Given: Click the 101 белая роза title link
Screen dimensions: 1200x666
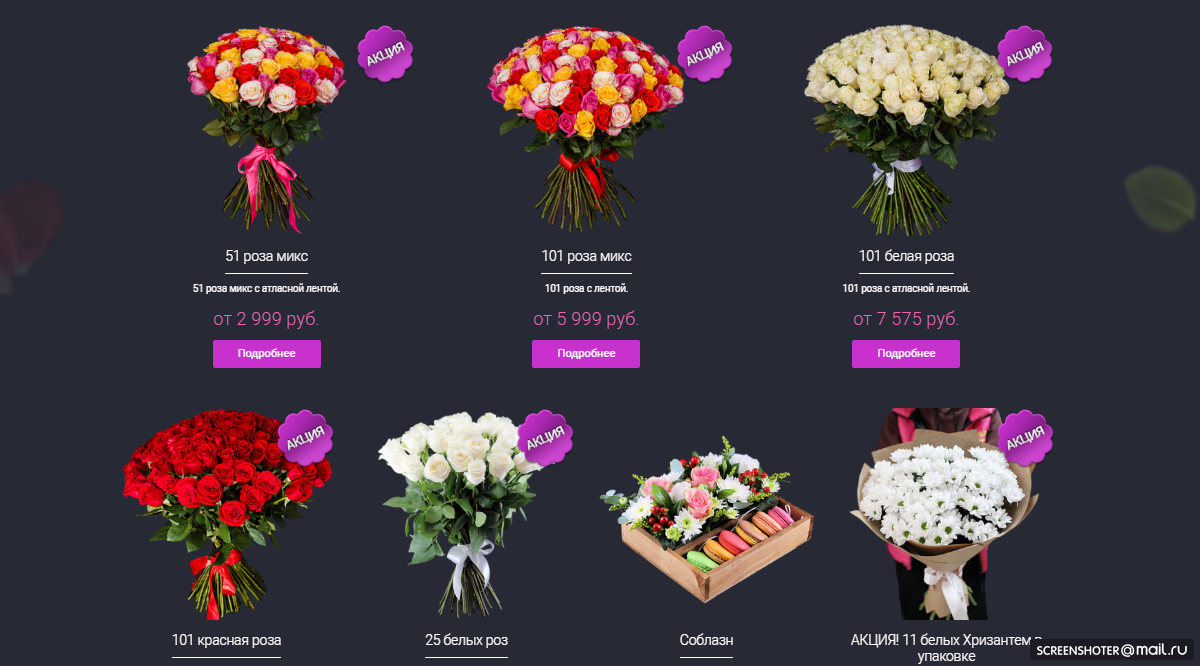Looking at the screenshot, I should [906, 256].
